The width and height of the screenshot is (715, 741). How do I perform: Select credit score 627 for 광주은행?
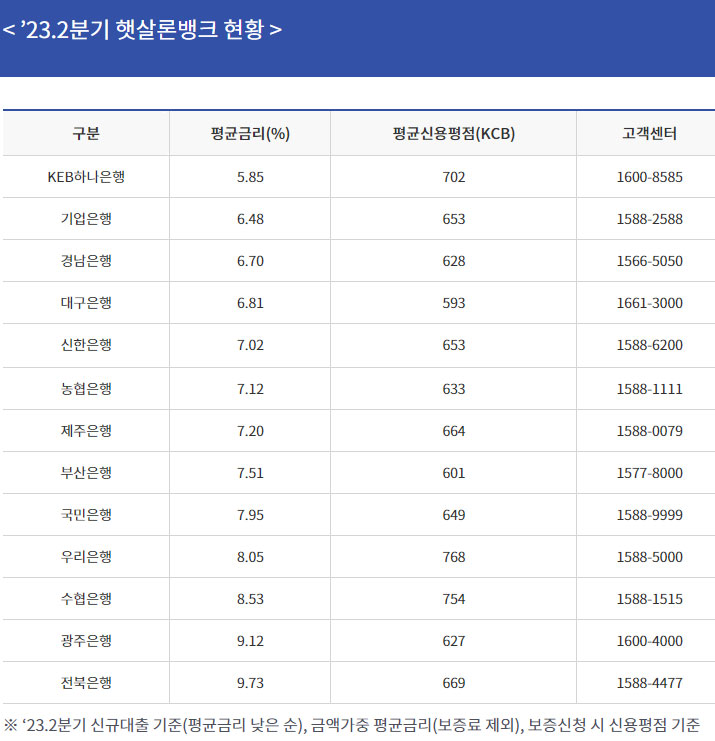[x=454, y=641]
